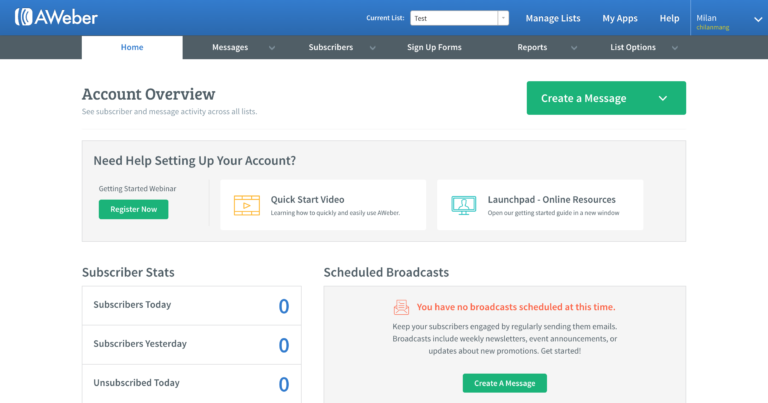Expand the List Options menu chevron
This screenshot has height=403, width=768.
tap(675, 48)
